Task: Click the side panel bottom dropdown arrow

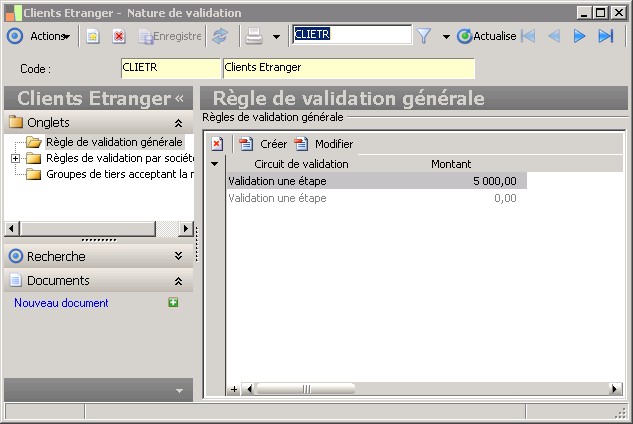Action: (x=180, y=391)
